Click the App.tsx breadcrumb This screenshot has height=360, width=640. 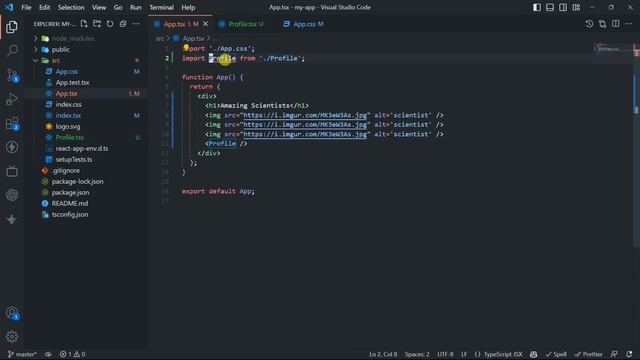[x=193, y=38]
